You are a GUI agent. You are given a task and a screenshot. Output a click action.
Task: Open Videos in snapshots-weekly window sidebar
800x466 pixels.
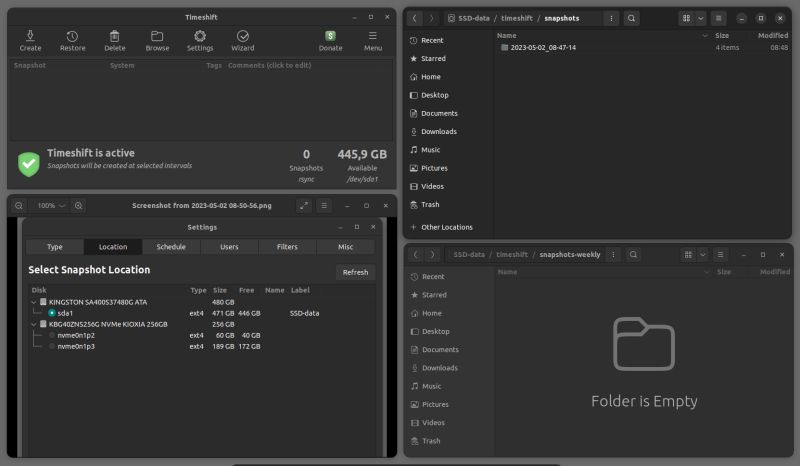click(x=433, y=423)
